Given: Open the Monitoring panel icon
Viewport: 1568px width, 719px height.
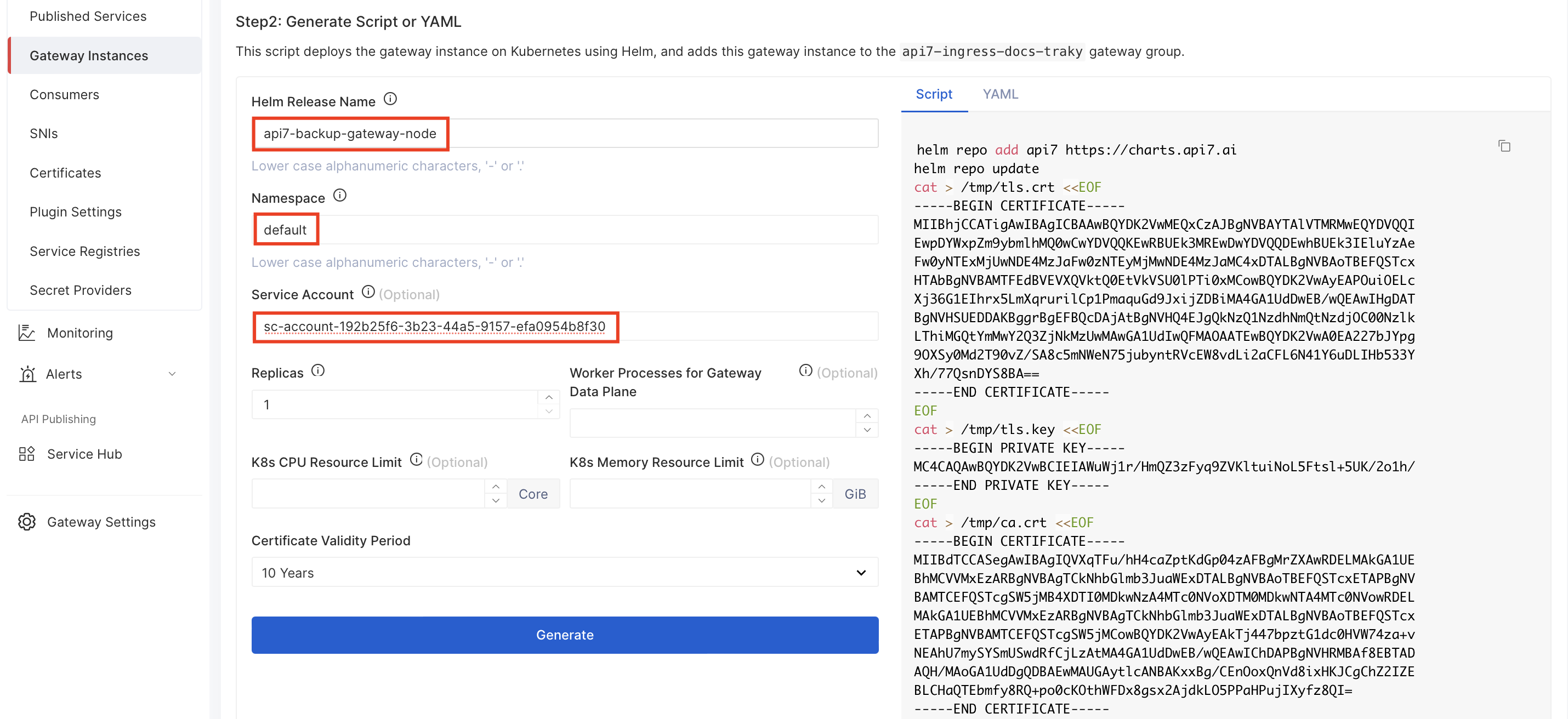Looking at the screenshot, I should [x=27, y=333].
